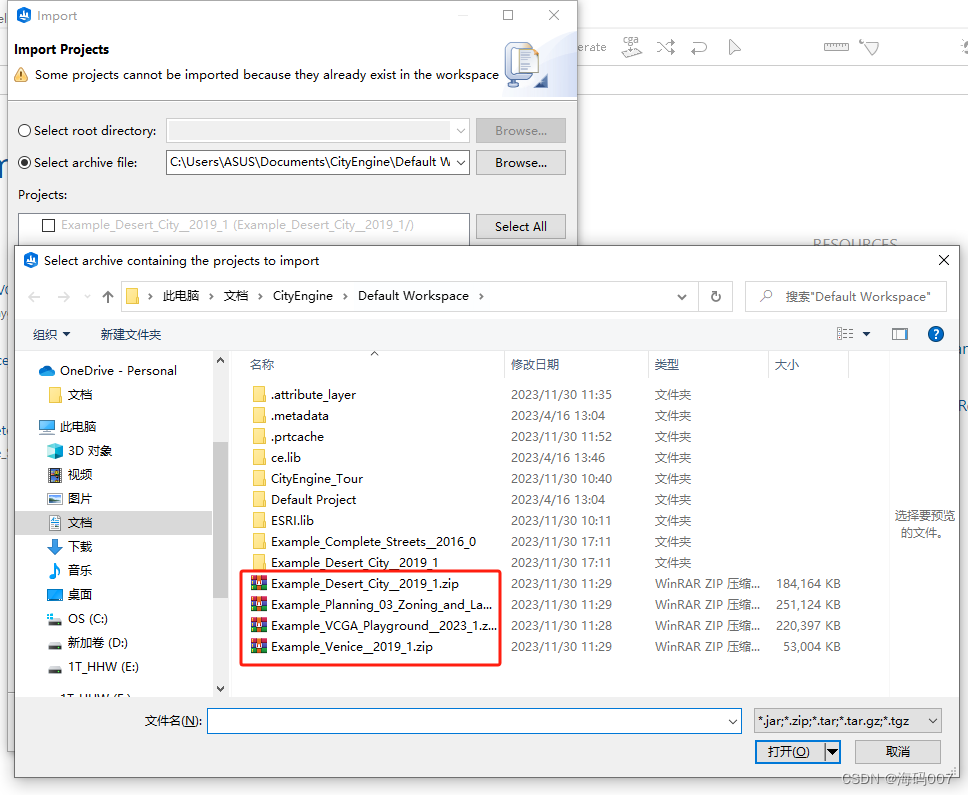Click 新建文件夹 command
968x795 pixels.
(x=131, y=334)
